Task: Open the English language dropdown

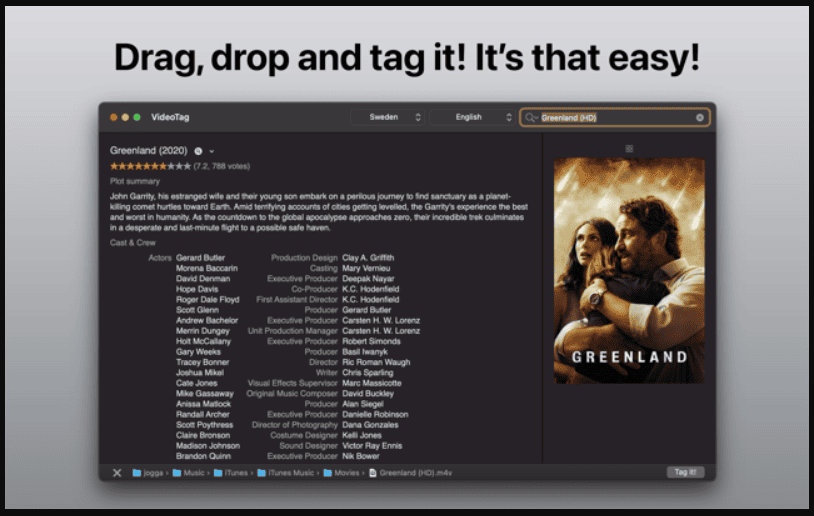Action: coord(472,117)
